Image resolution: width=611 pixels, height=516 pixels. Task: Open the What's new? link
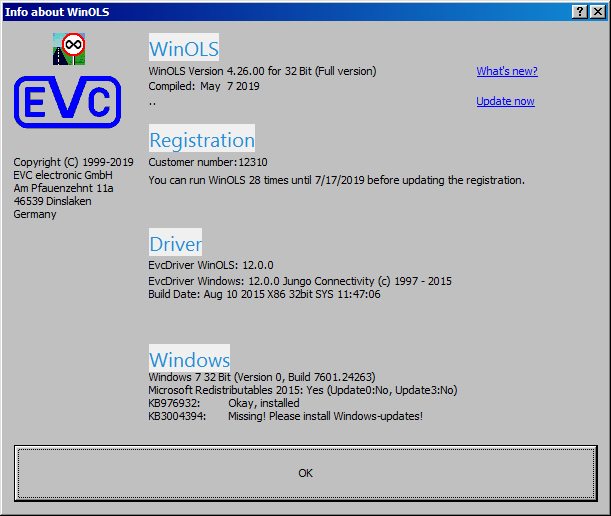coord(507,71)
